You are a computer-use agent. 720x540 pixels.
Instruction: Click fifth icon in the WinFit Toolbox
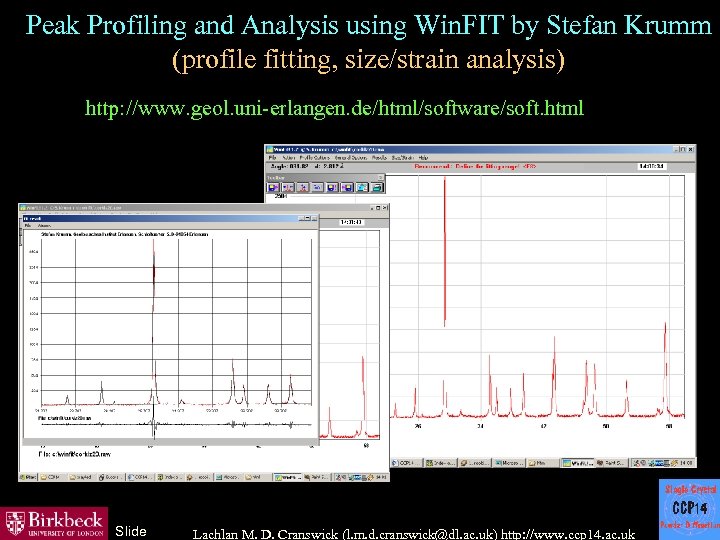(332, 187)
